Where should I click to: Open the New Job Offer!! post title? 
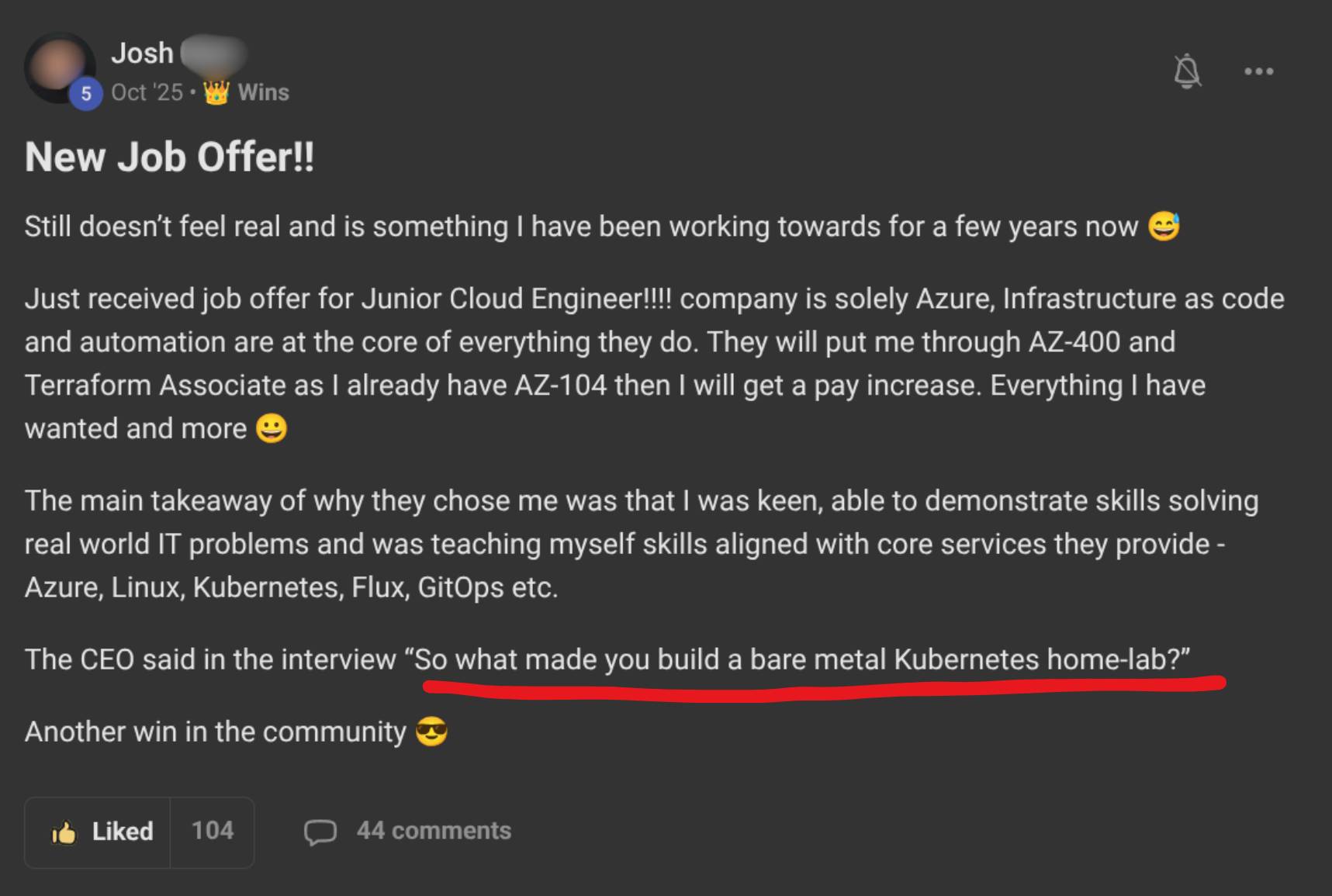[169, 157]
